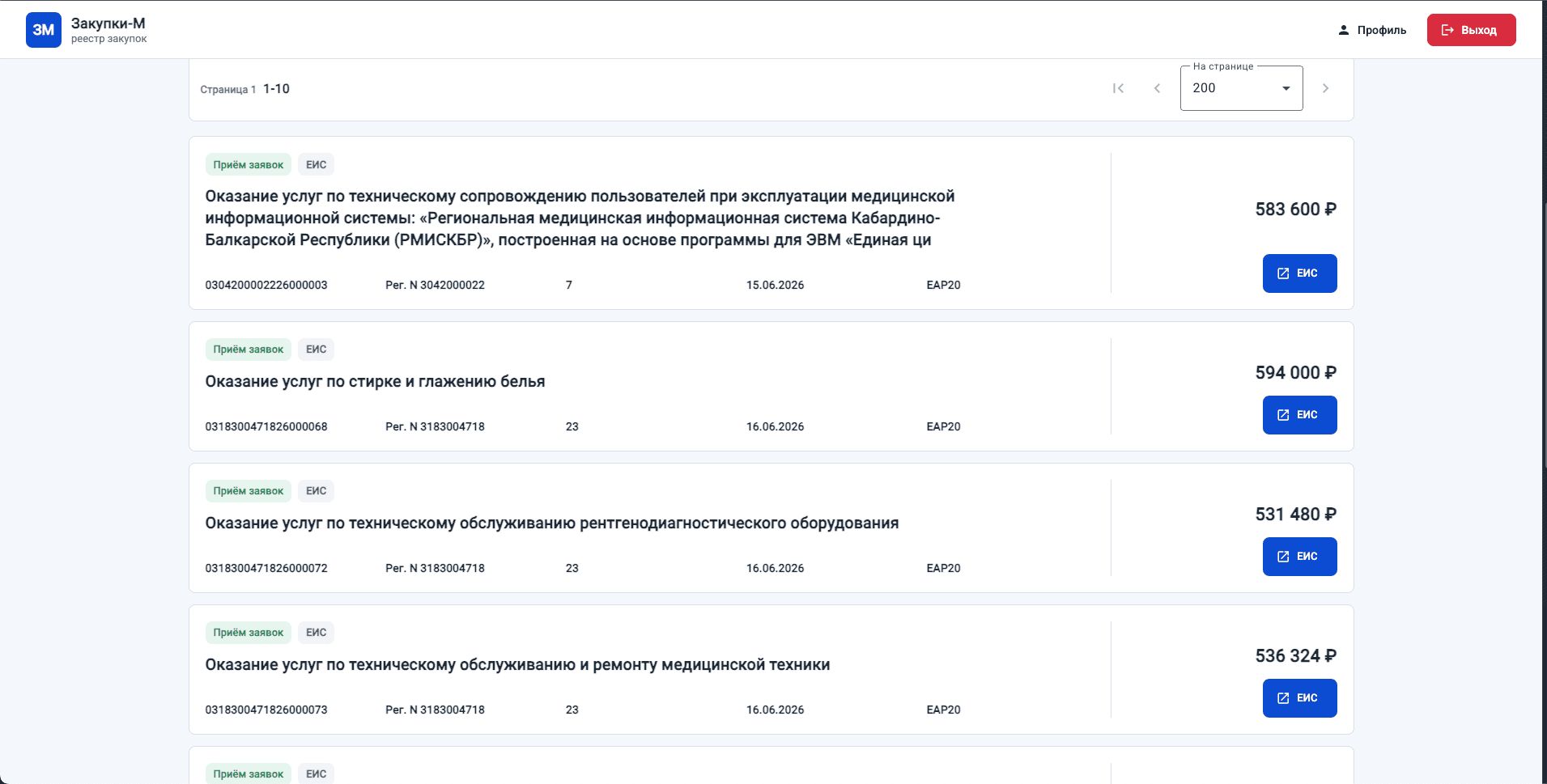
Task: Click the price 583 600 ₽
Action: [1296, 210]
